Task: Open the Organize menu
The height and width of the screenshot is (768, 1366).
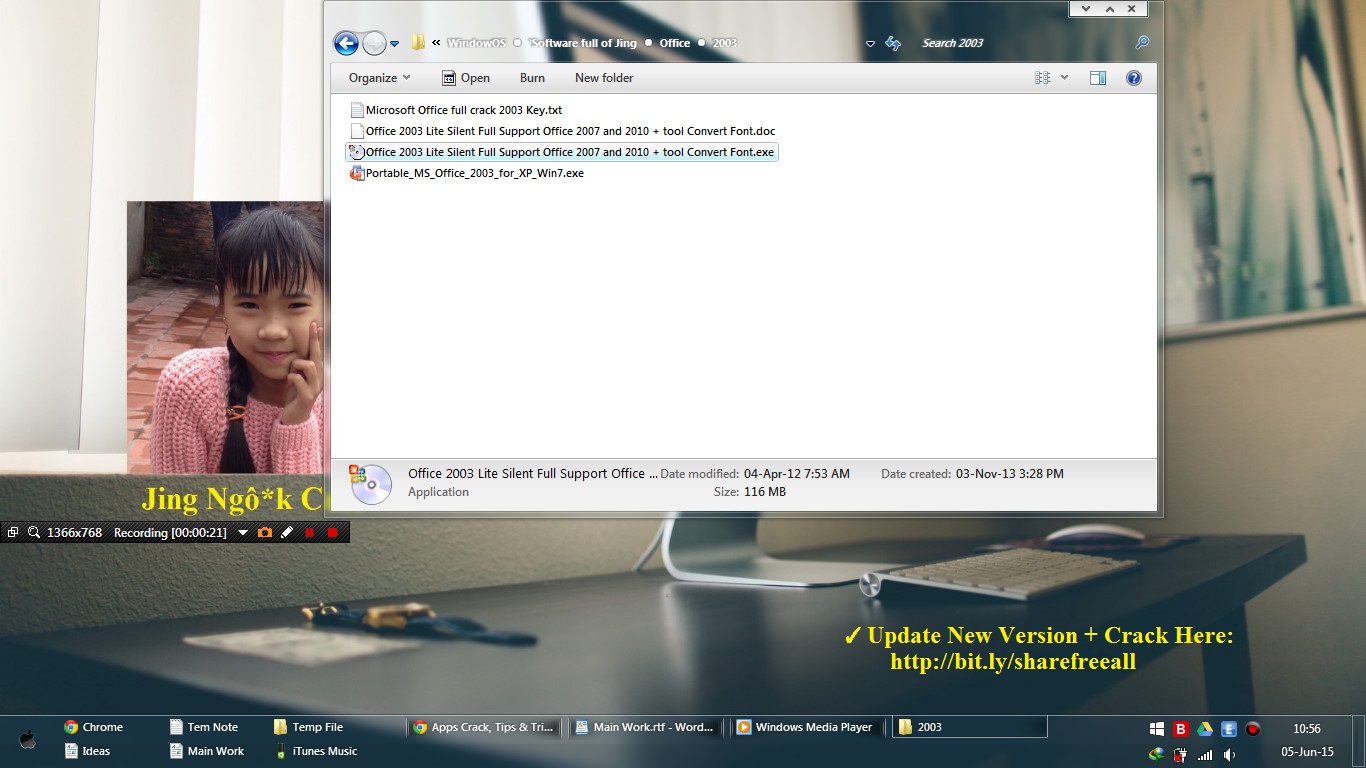Action: click(379, 78)
